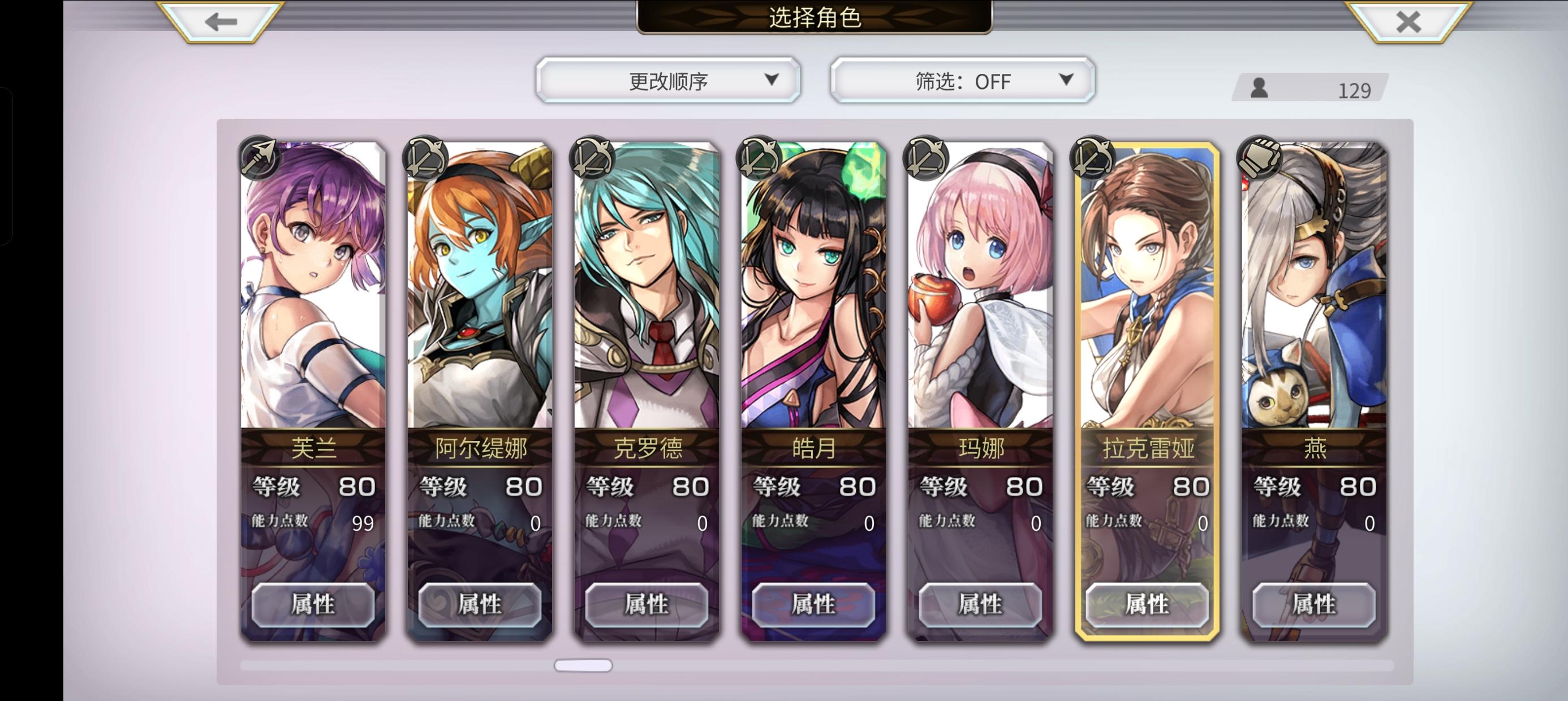Click the bow class icon on 玛娜's card

tap(926, 158)
